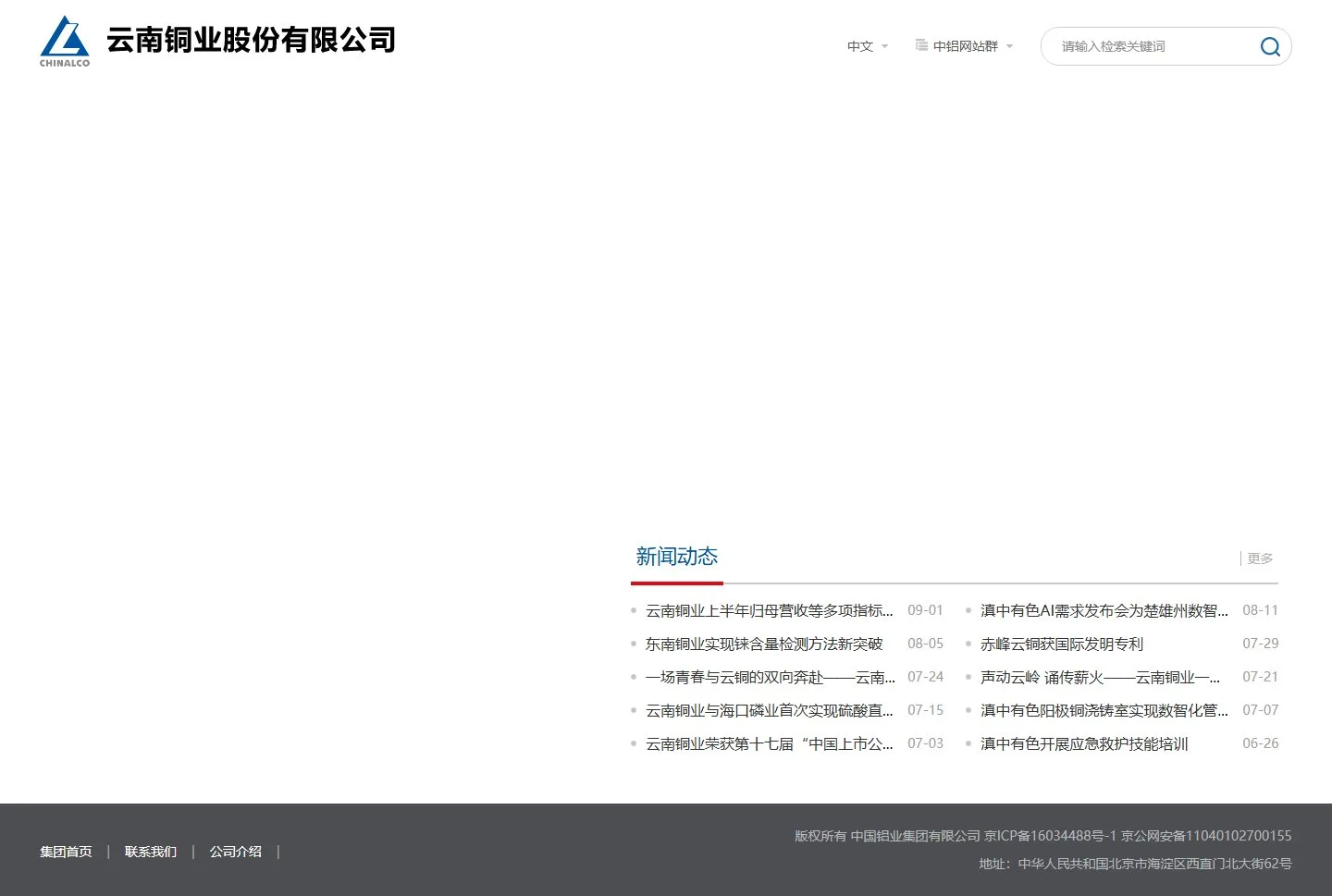The height and width of the screenshot is (896, 1332).
Task: Click the 京ICP备16034488号-1 link
Action: point(1051,836)
